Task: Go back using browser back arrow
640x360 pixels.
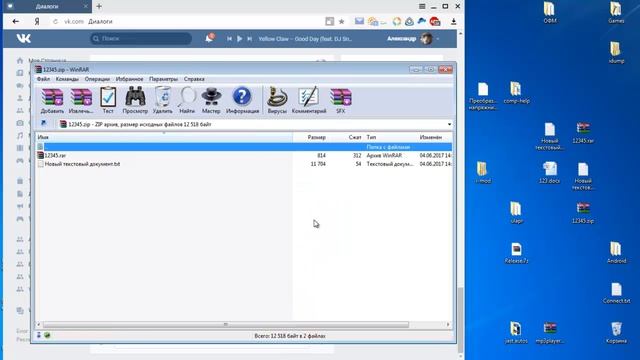Action: tap(16, 21)
